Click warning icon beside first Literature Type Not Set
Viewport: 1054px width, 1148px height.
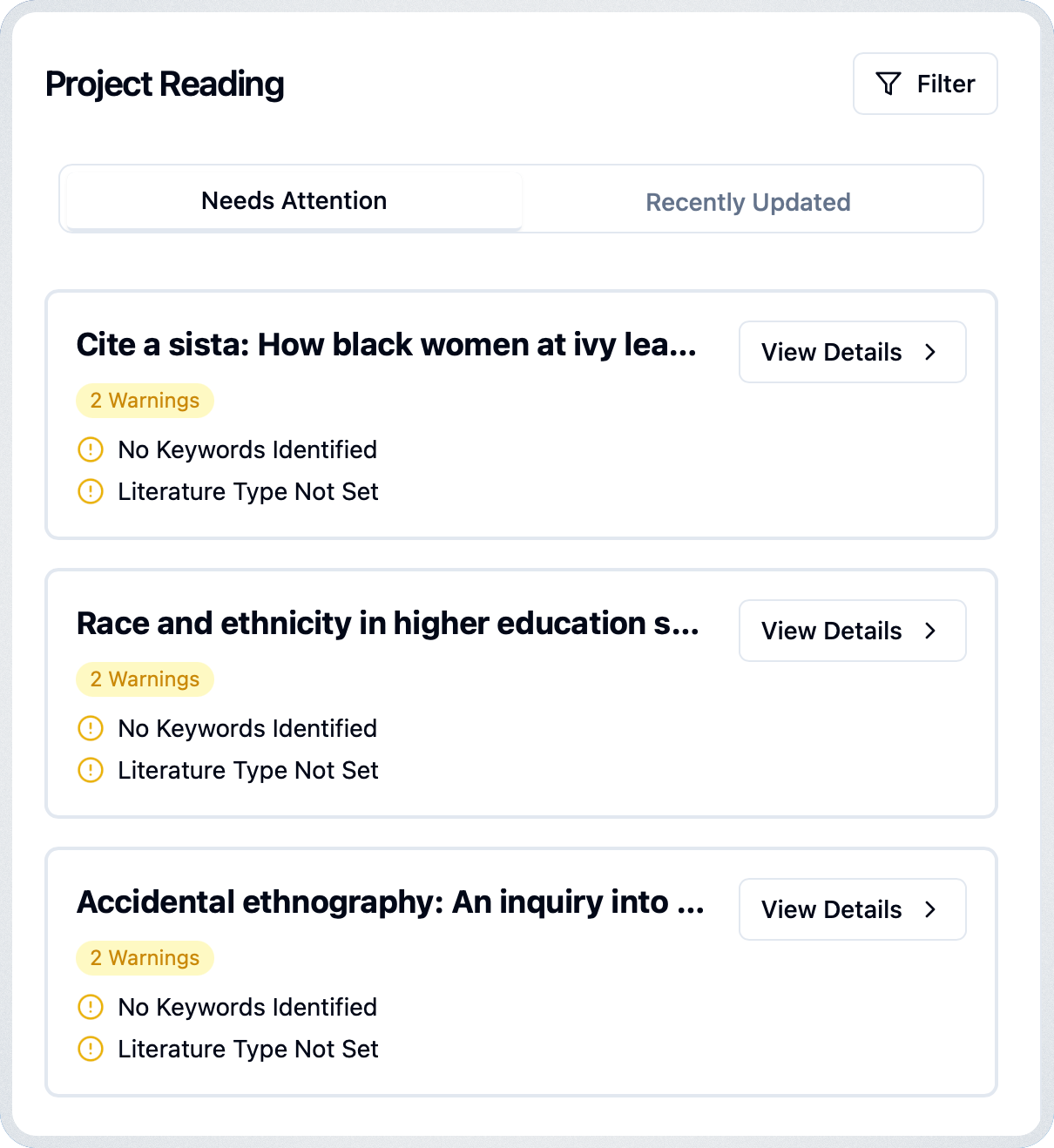pos(91,491)
